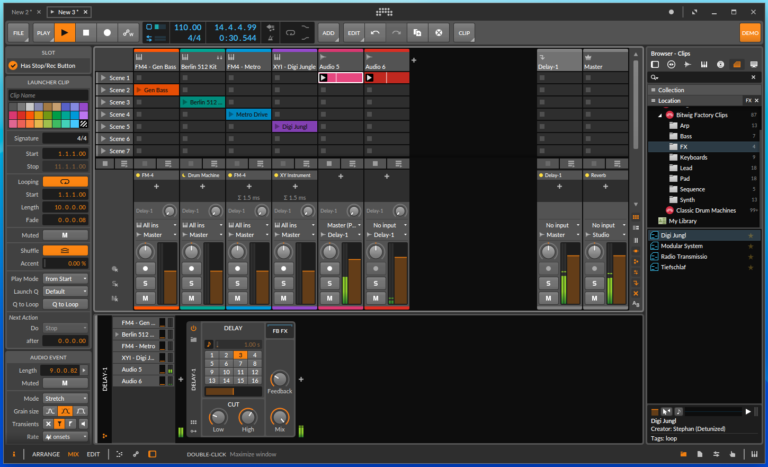Open Audio 6 No input dropdown
The width and height of the screenshot is (768, 467).
click(387, 225)
